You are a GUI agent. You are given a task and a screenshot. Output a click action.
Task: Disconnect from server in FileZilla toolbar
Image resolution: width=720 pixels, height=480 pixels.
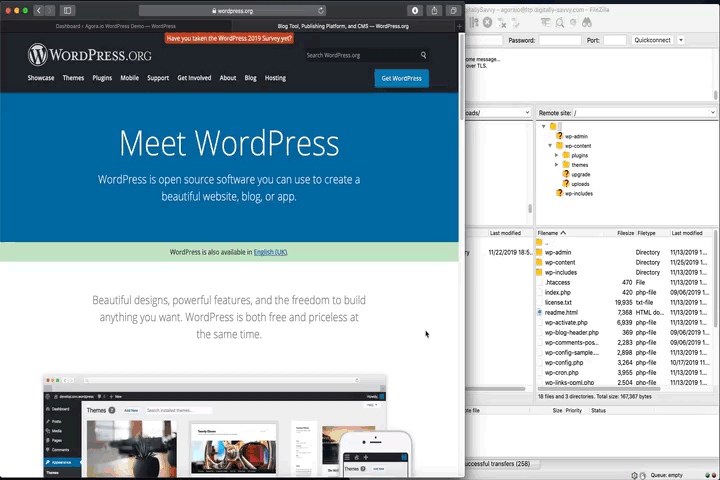click(x=502, y=22)
